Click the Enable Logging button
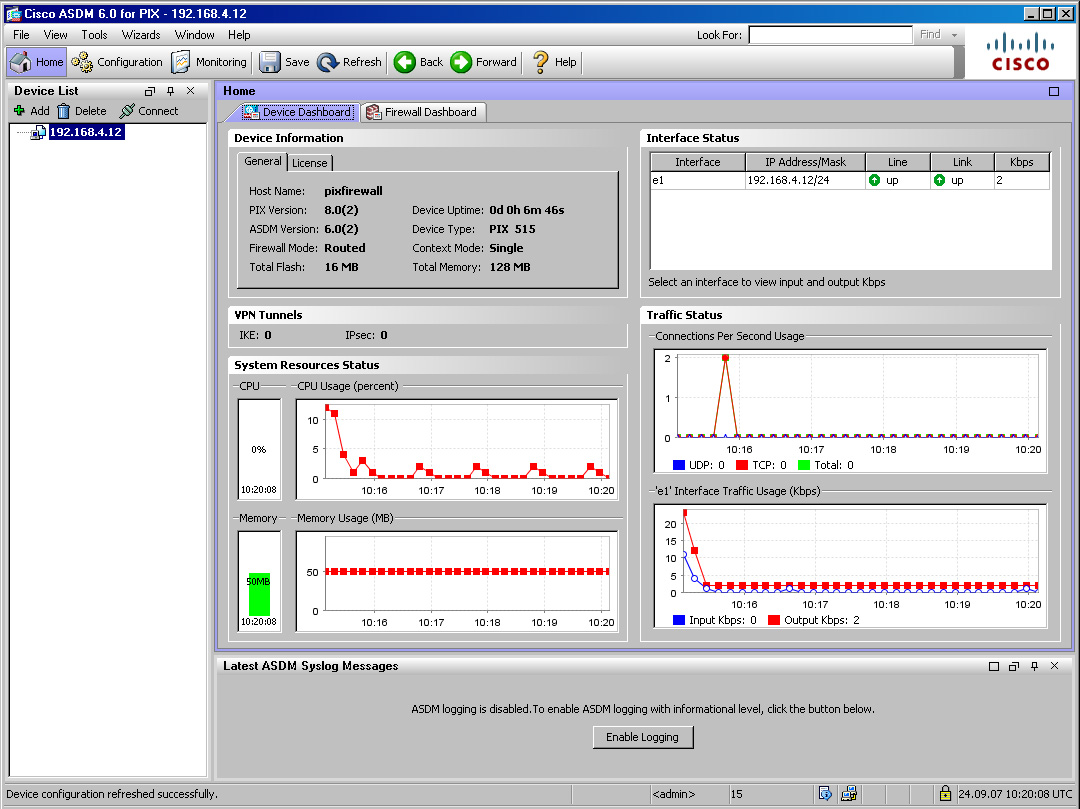 pyautogui.click(x=642, y=737)
